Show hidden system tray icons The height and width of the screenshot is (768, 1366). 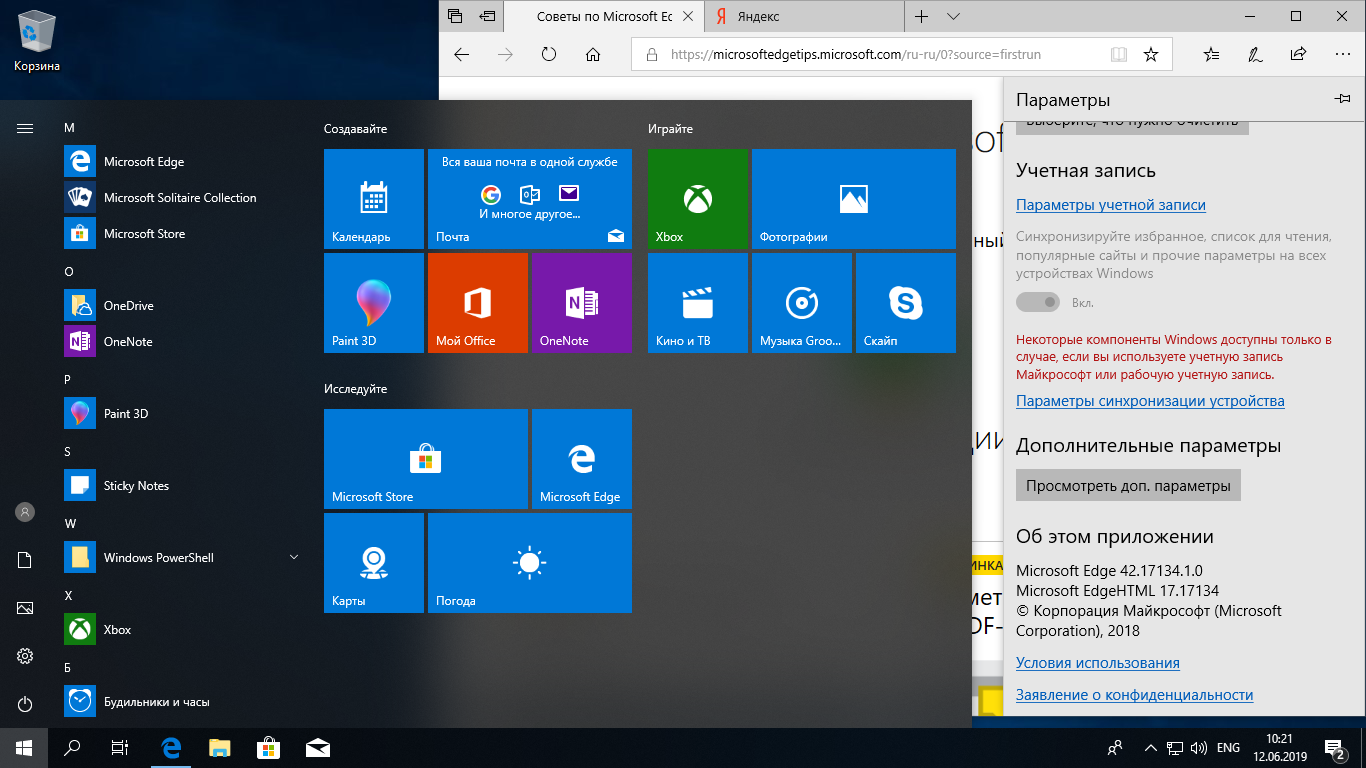tap(1149, 748)
